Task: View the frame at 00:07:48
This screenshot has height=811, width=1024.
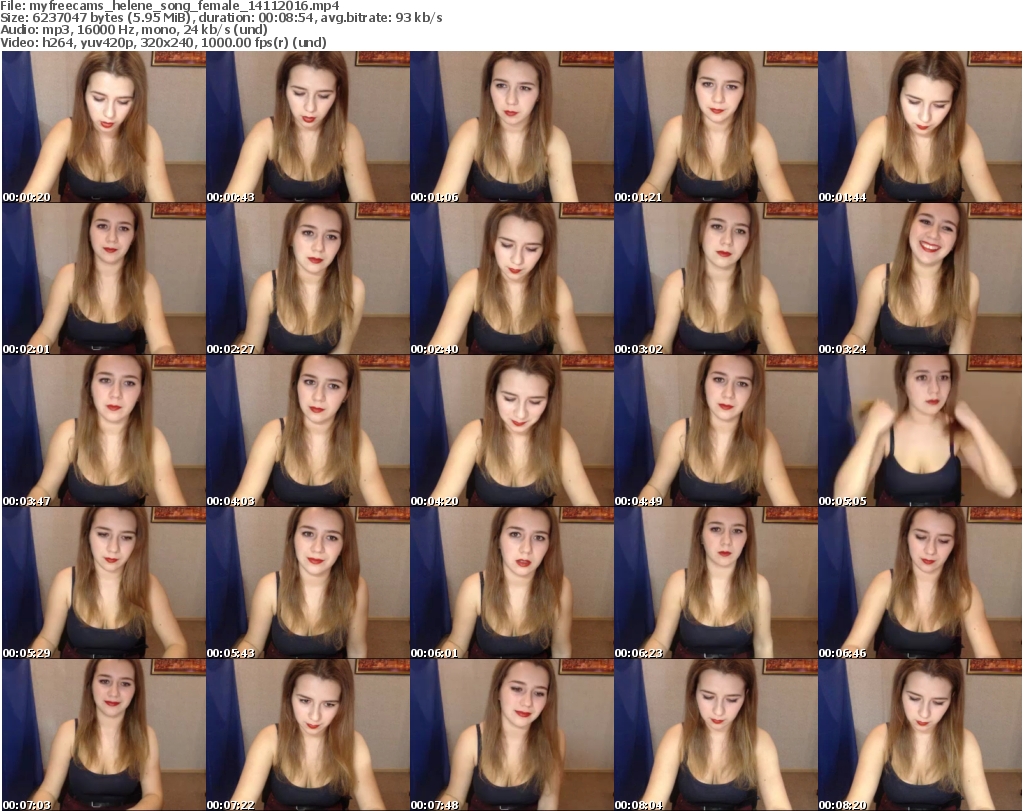Action: (511, 735)
